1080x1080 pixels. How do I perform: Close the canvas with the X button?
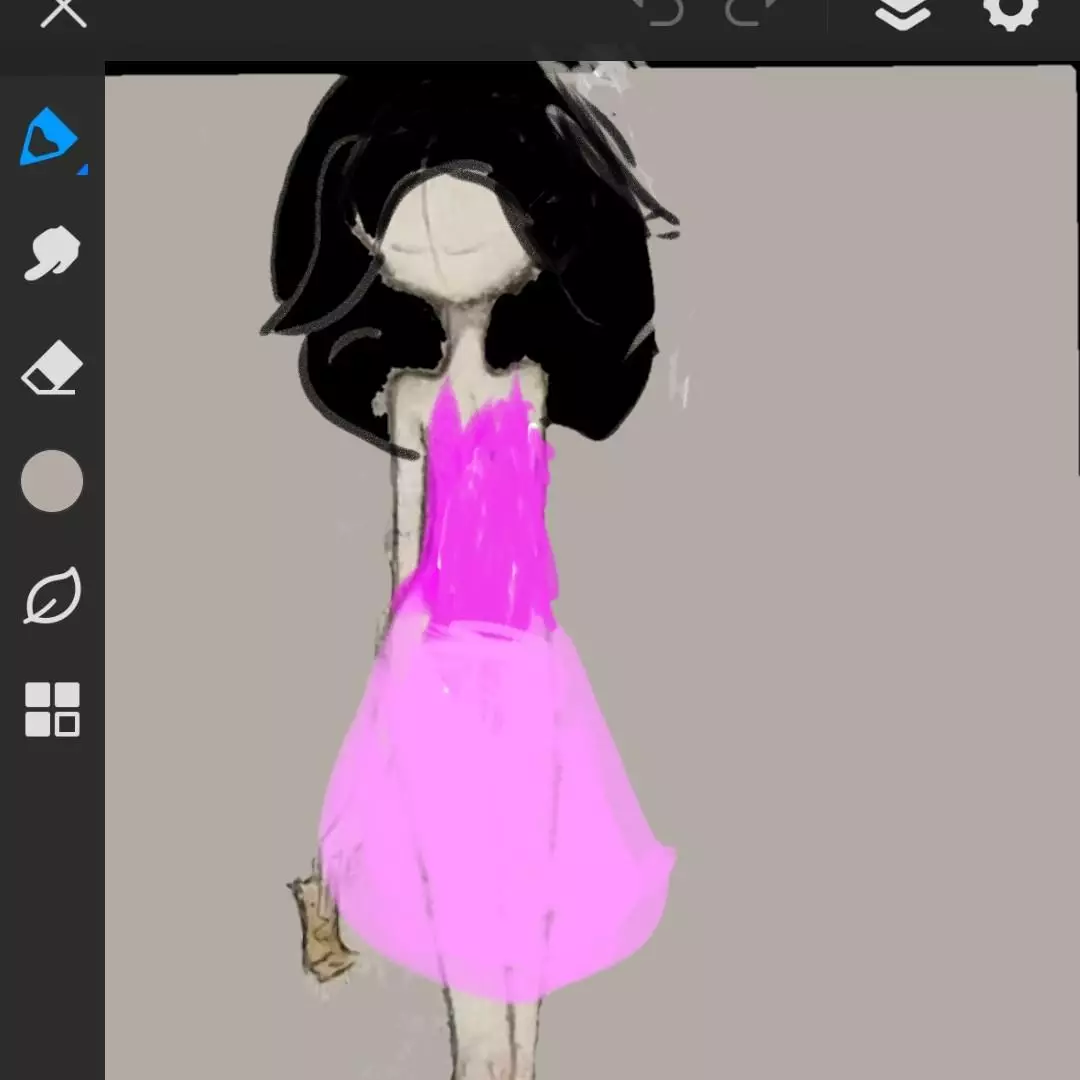point(63,12)
